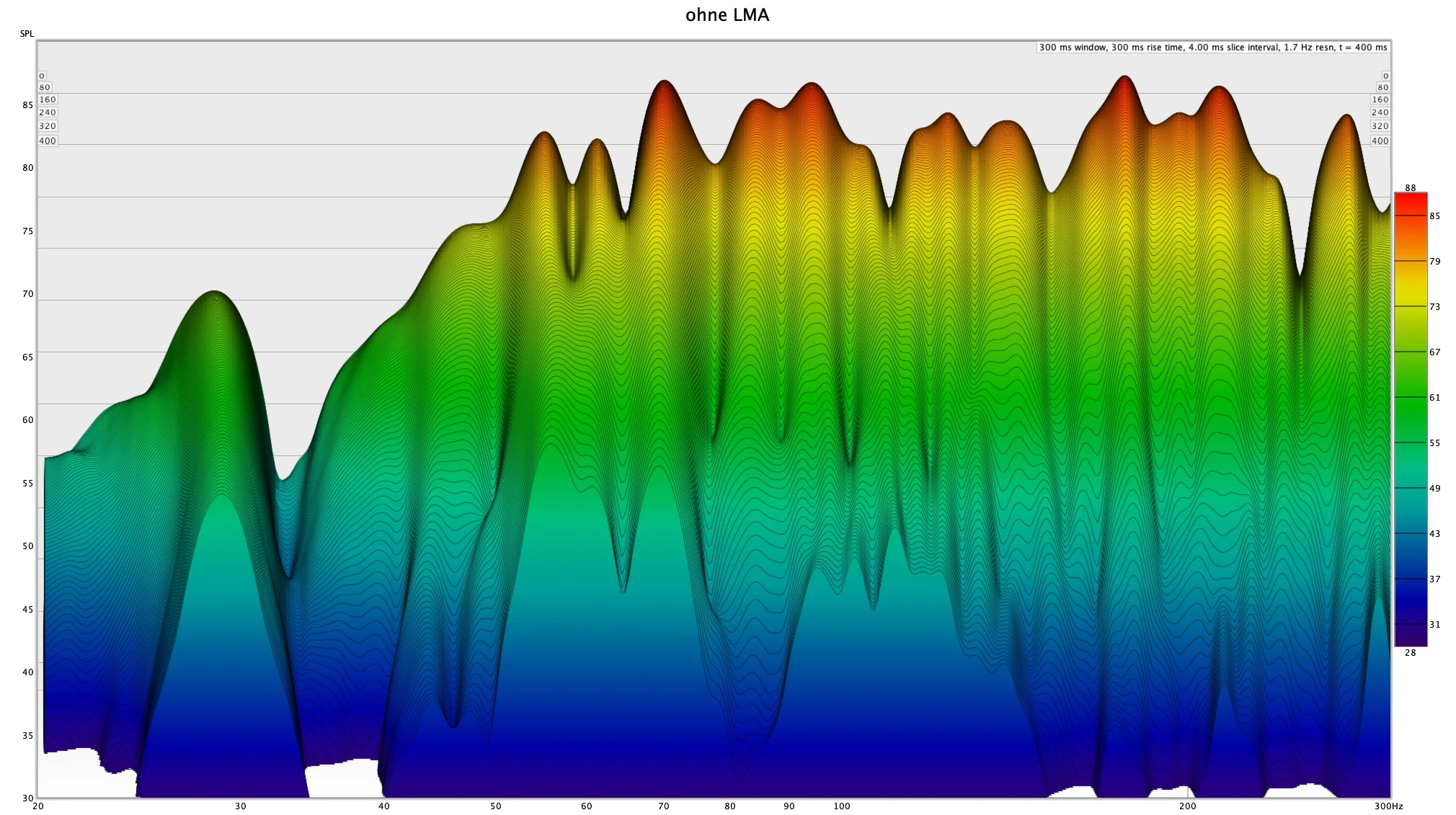The image size is (1456, 815).
Task: Click the "ohne LMA" graph title
Action: coord(727,15)
